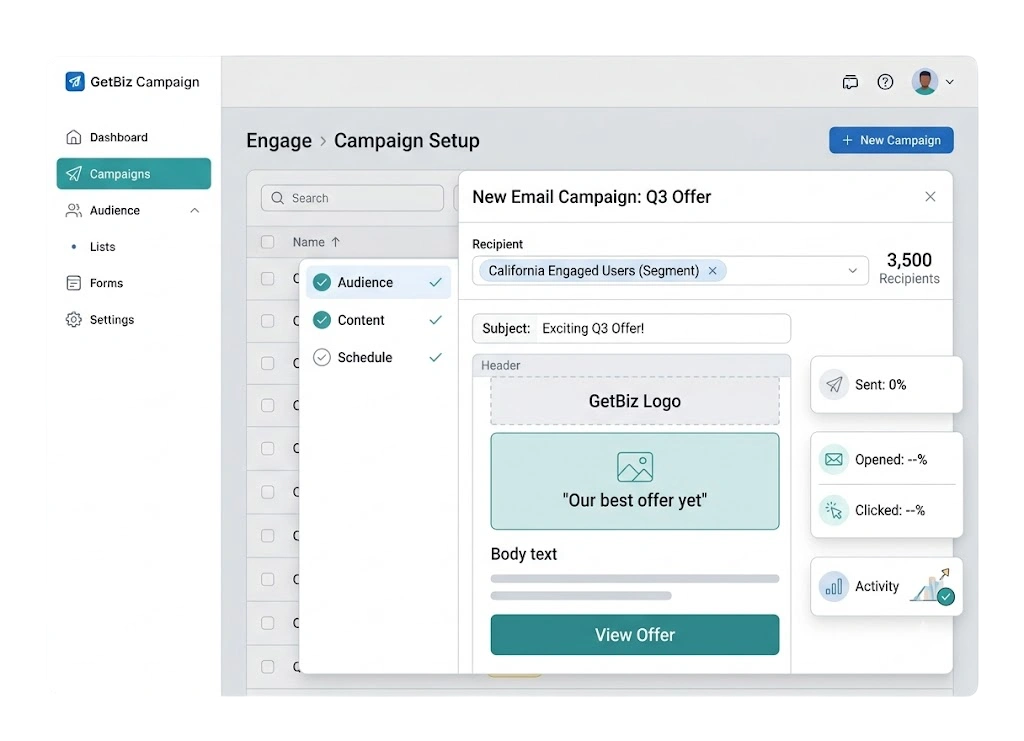Focus the campaign Search field
Image resolution: width=1024 pixels, height=741 pixels.
pos(352,198)
